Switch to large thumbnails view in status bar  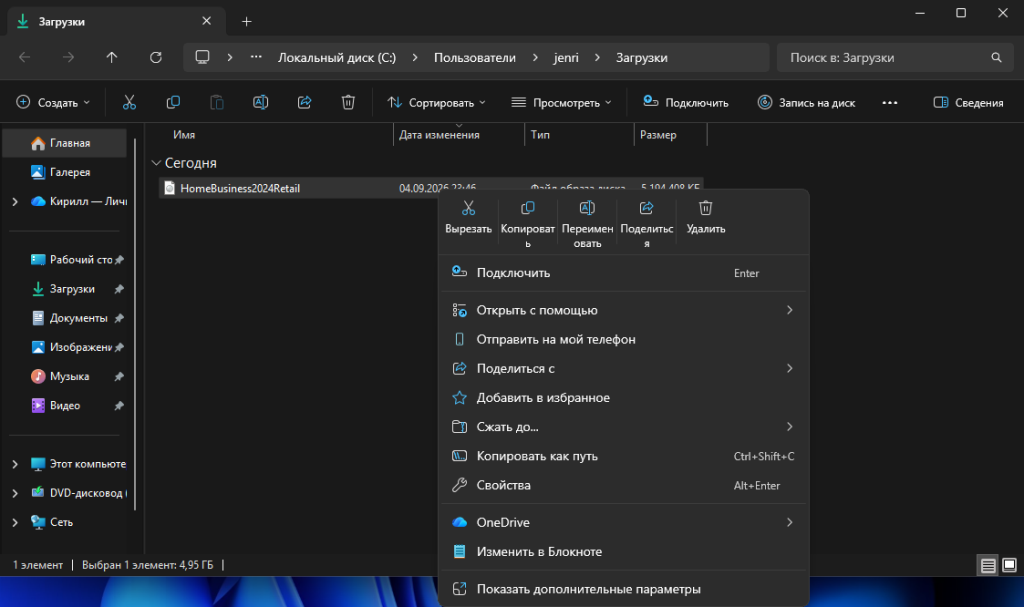(x=1010, y=565)
